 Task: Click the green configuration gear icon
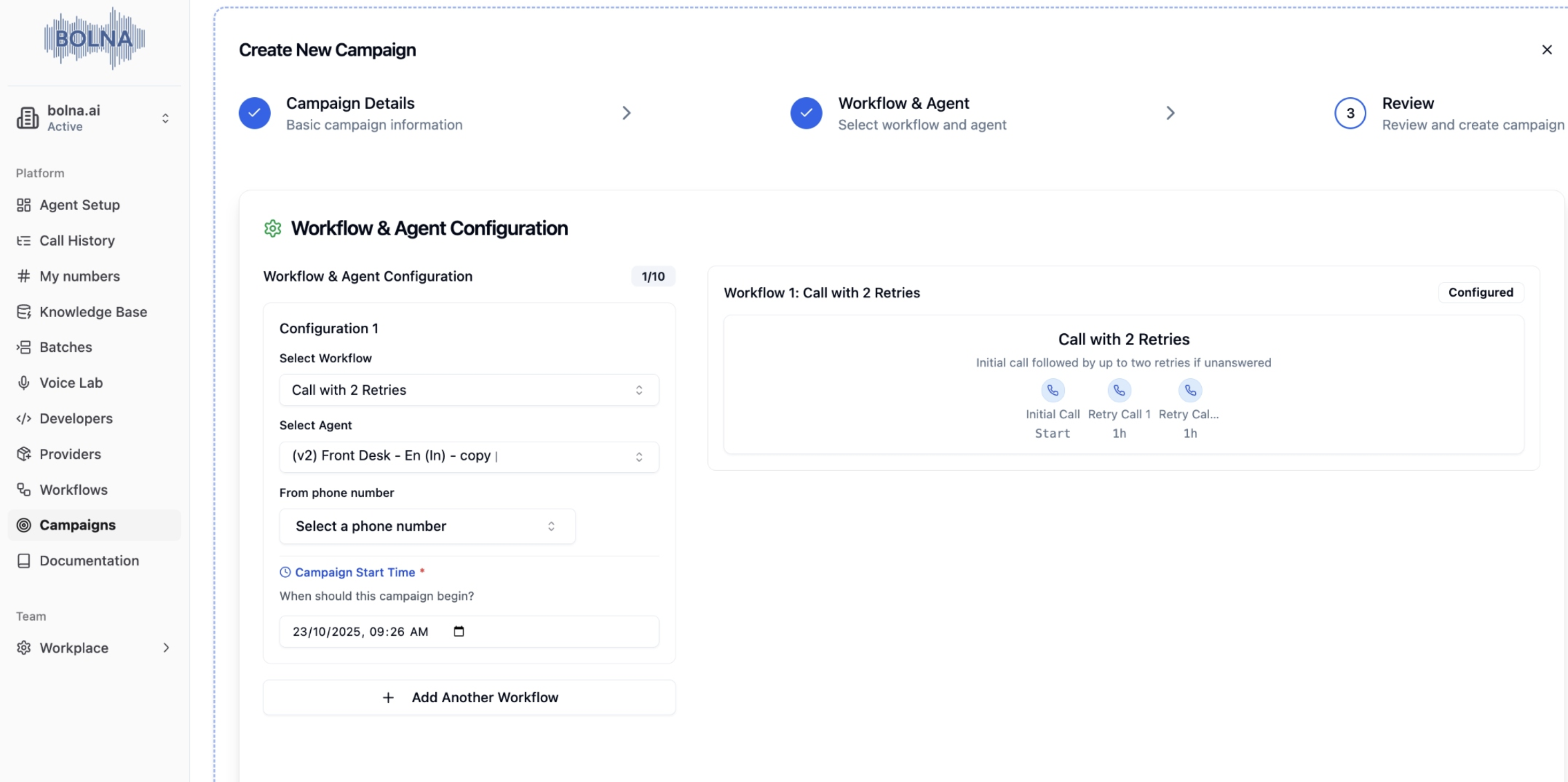tap(273, 228)
